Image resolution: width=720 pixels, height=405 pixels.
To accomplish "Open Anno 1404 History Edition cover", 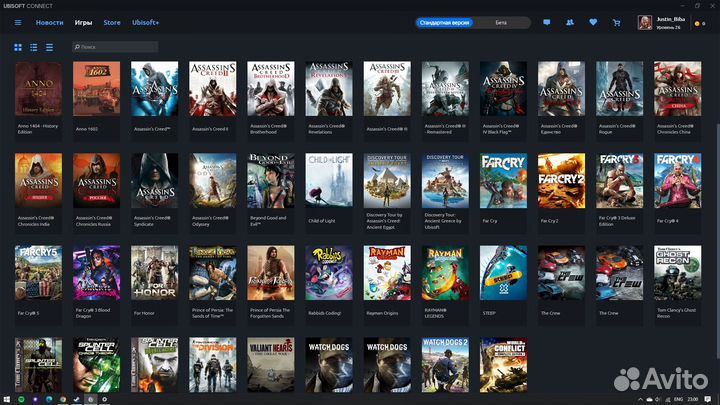I will [39, 89].
